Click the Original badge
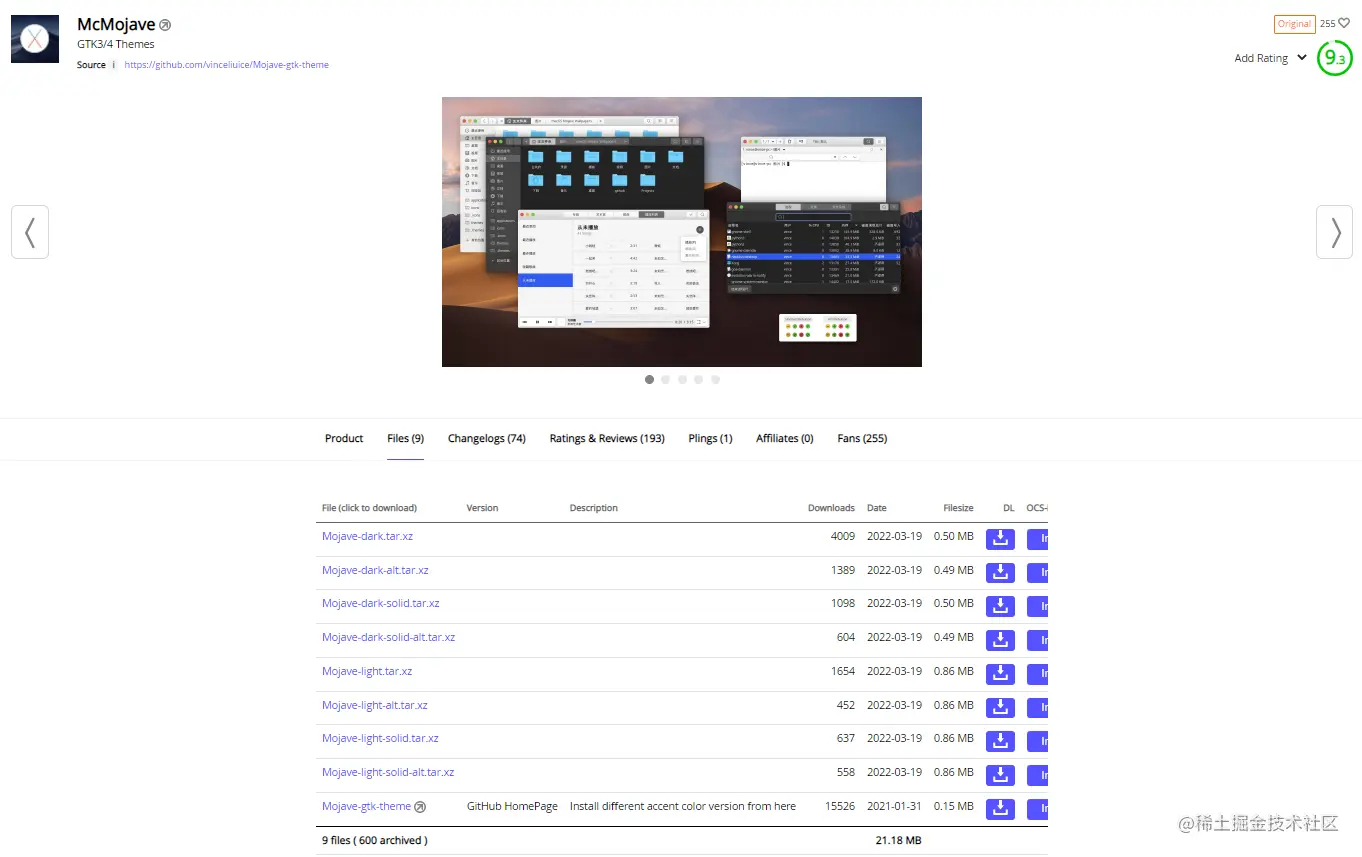1362x857 pixels. pos(1294,24)
